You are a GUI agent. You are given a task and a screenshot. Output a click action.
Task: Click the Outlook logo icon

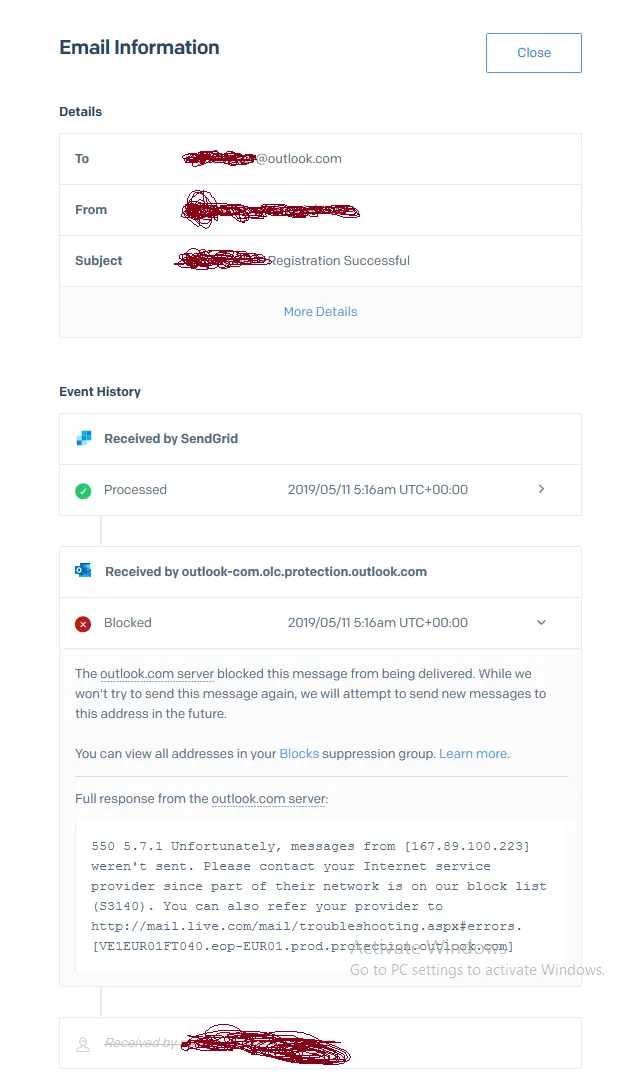(84, 571)
